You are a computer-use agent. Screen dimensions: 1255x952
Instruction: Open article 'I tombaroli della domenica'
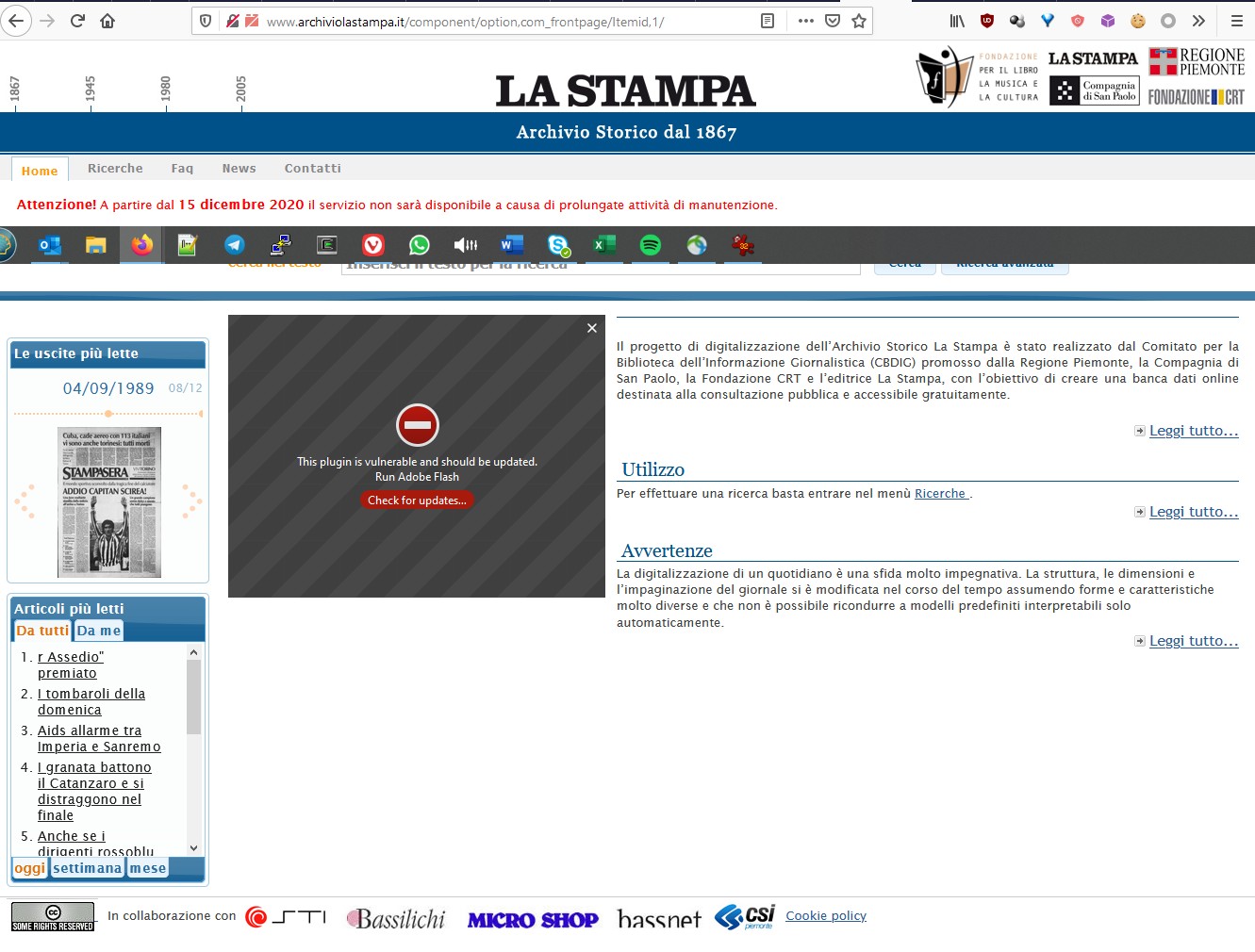click(x=91, y=702)
